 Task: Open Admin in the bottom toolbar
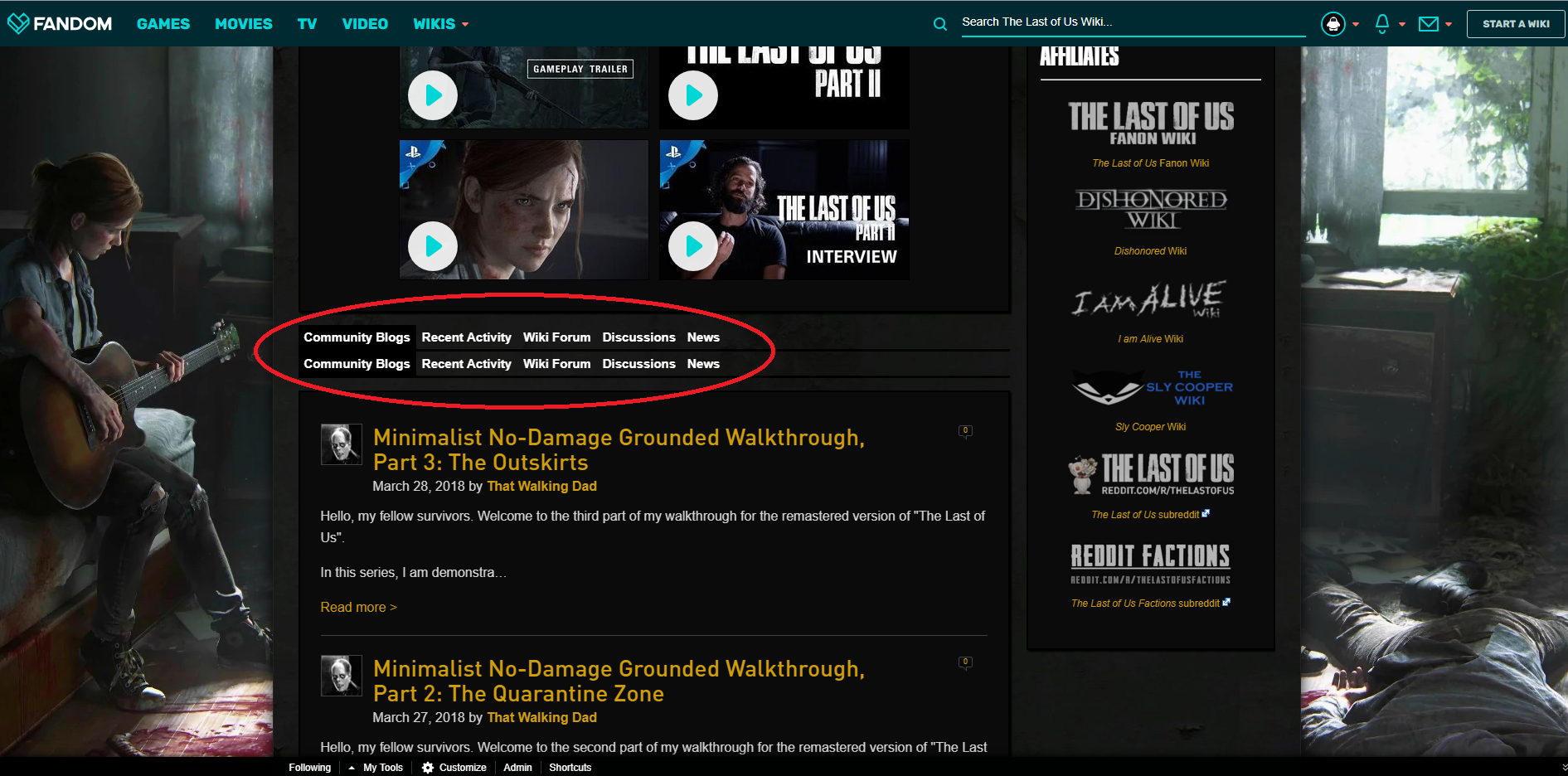[517, 768]
